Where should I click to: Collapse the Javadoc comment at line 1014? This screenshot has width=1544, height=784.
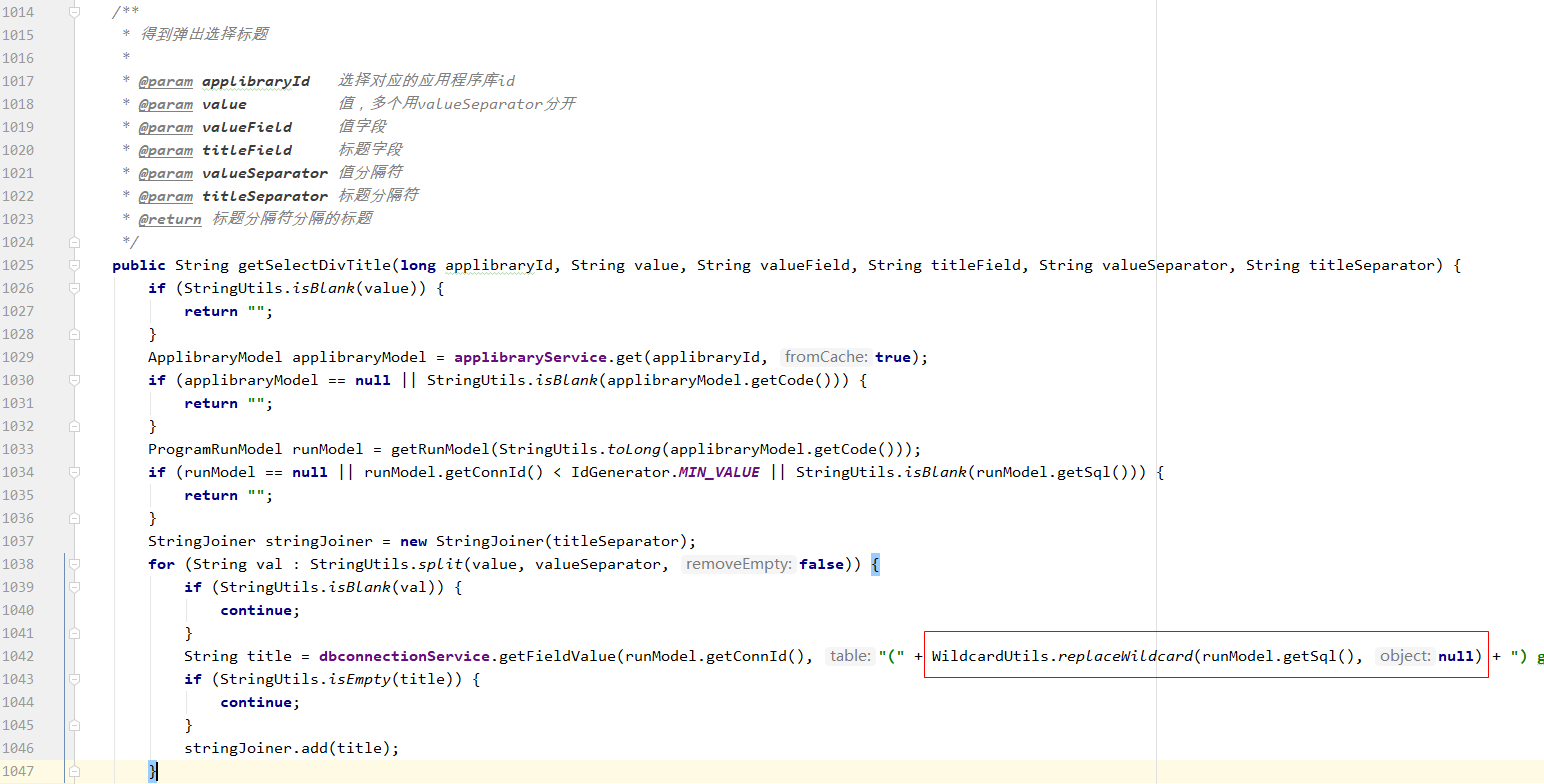[74, 12]
